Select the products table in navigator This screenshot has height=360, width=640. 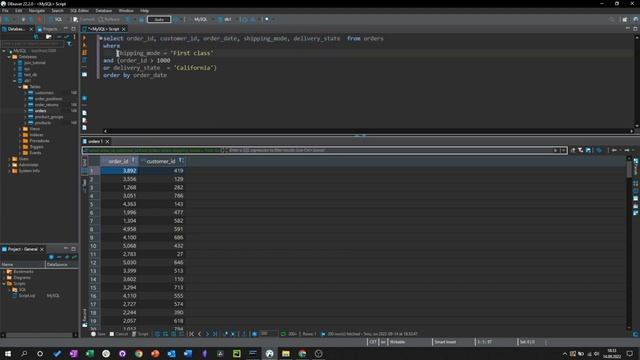(x=42, y=122)
